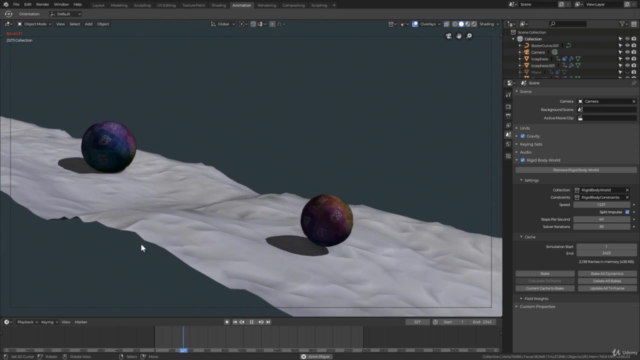Switch to the Shading workspace tab
This screenshot has height=360, width=640.
click(x=219, y=5)
